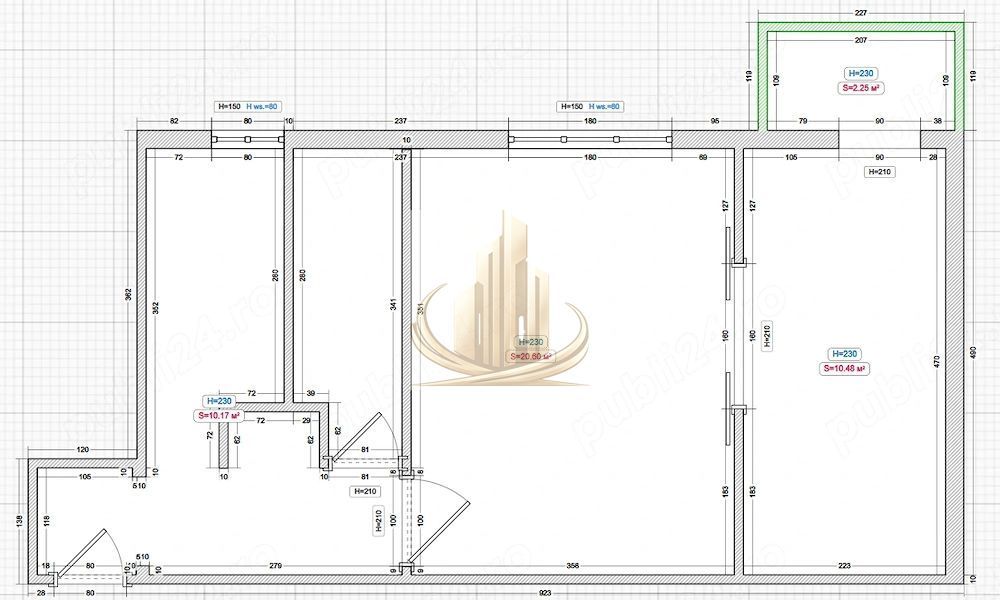Select the 470 vertical room height dimension

(x=937, y=361)
